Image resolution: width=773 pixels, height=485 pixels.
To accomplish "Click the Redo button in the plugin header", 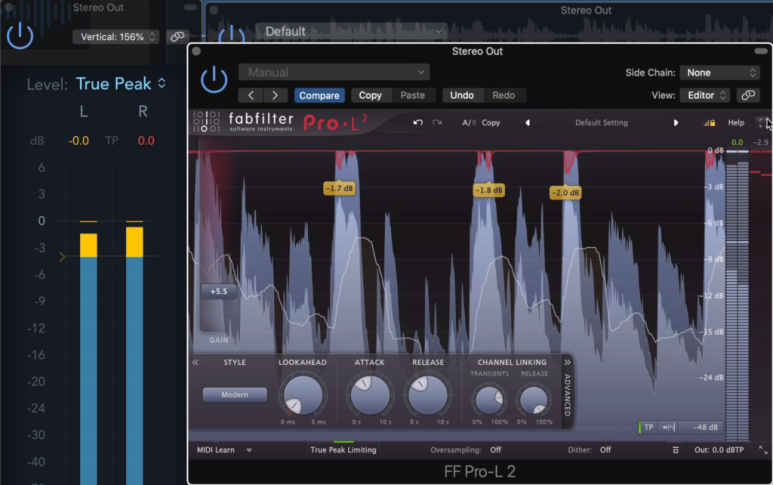I will point(503,95).
